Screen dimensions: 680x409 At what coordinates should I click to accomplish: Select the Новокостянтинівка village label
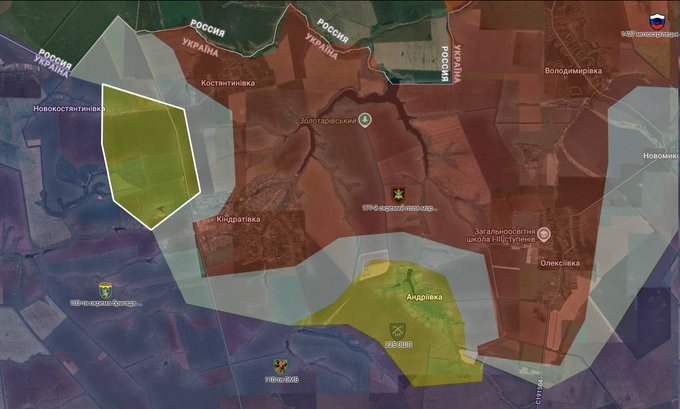pos(69,108)
